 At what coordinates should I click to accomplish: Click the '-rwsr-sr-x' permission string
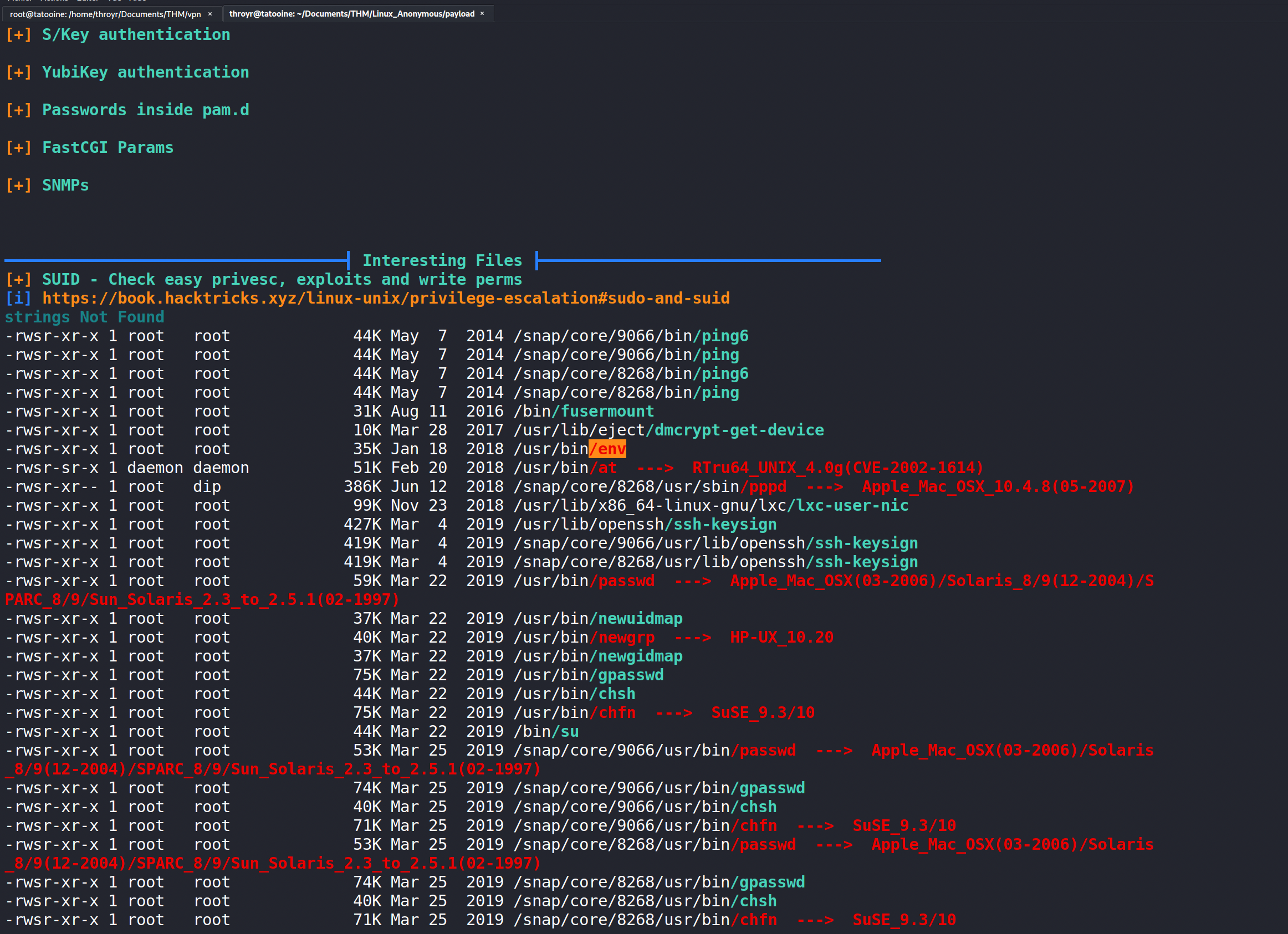[x=52, y=468]
